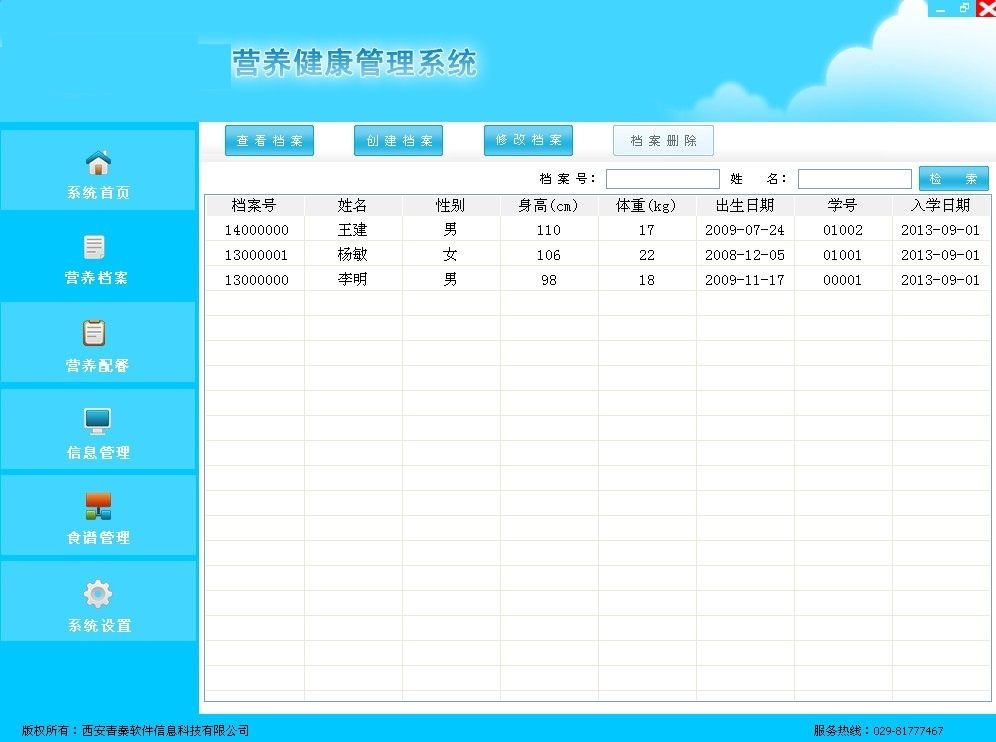Focus the 档案号 input field
The width and height of the screenshot is (996, 742).
pyautogui.click(x=662, y=179)
